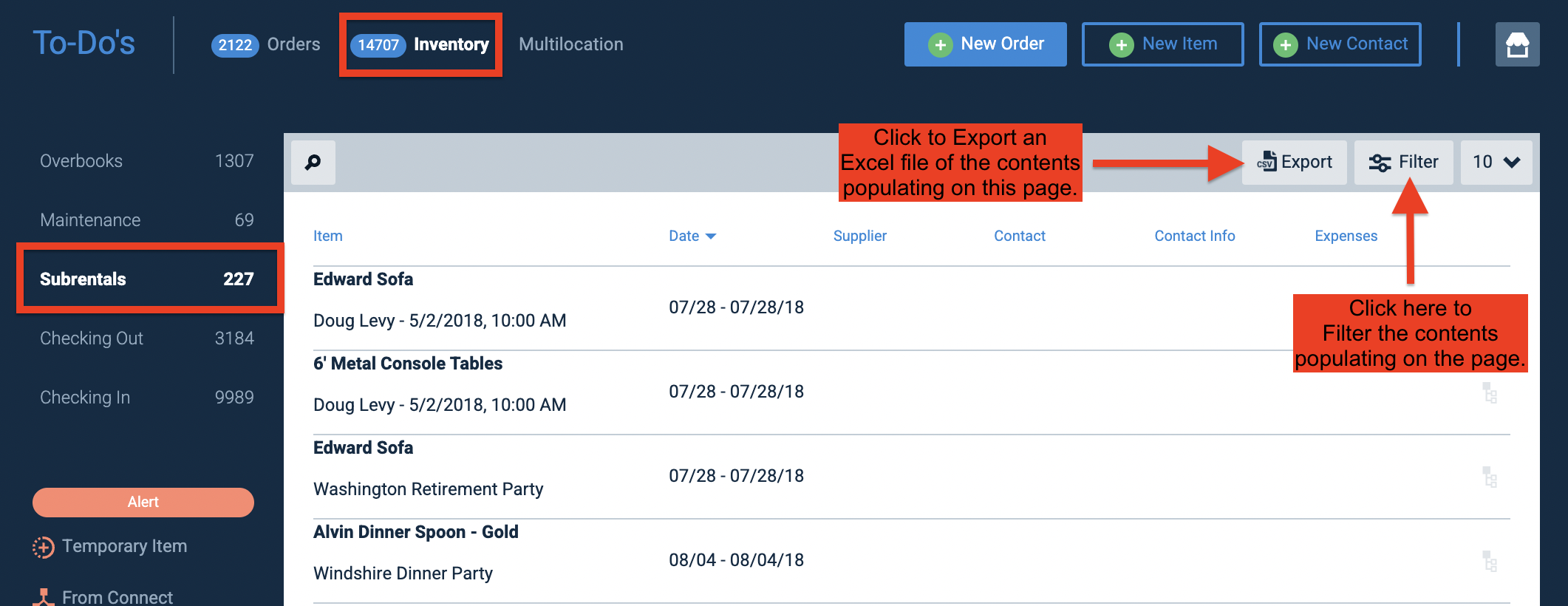Screen dimensions: 1568x606
Task: Sort by Item column header
Action: click(327, 236)
